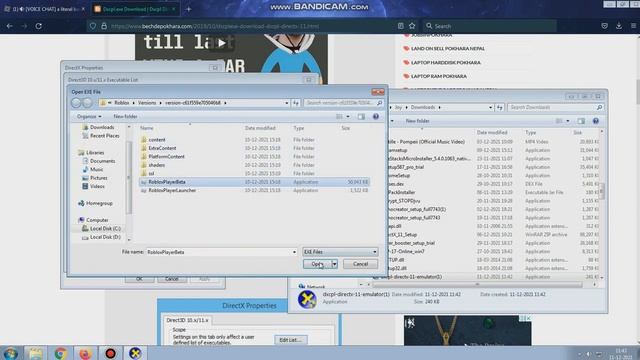Open the EXE Files type dropdown
640x360 pixels.
click(x=340, y=252)
